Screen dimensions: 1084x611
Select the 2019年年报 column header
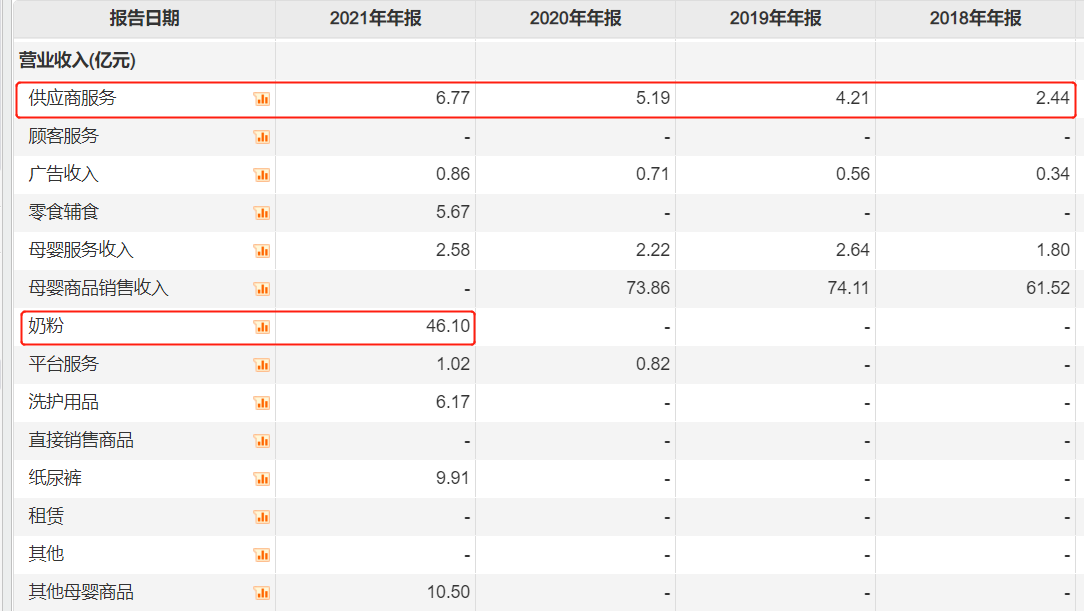point(775,19)
